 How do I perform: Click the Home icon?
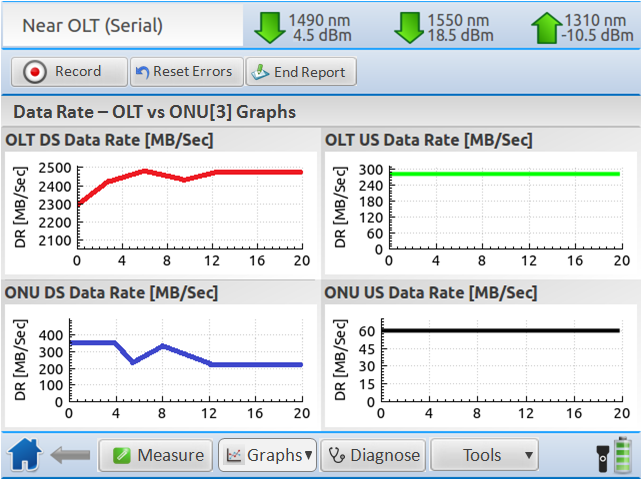pos(26,455)
